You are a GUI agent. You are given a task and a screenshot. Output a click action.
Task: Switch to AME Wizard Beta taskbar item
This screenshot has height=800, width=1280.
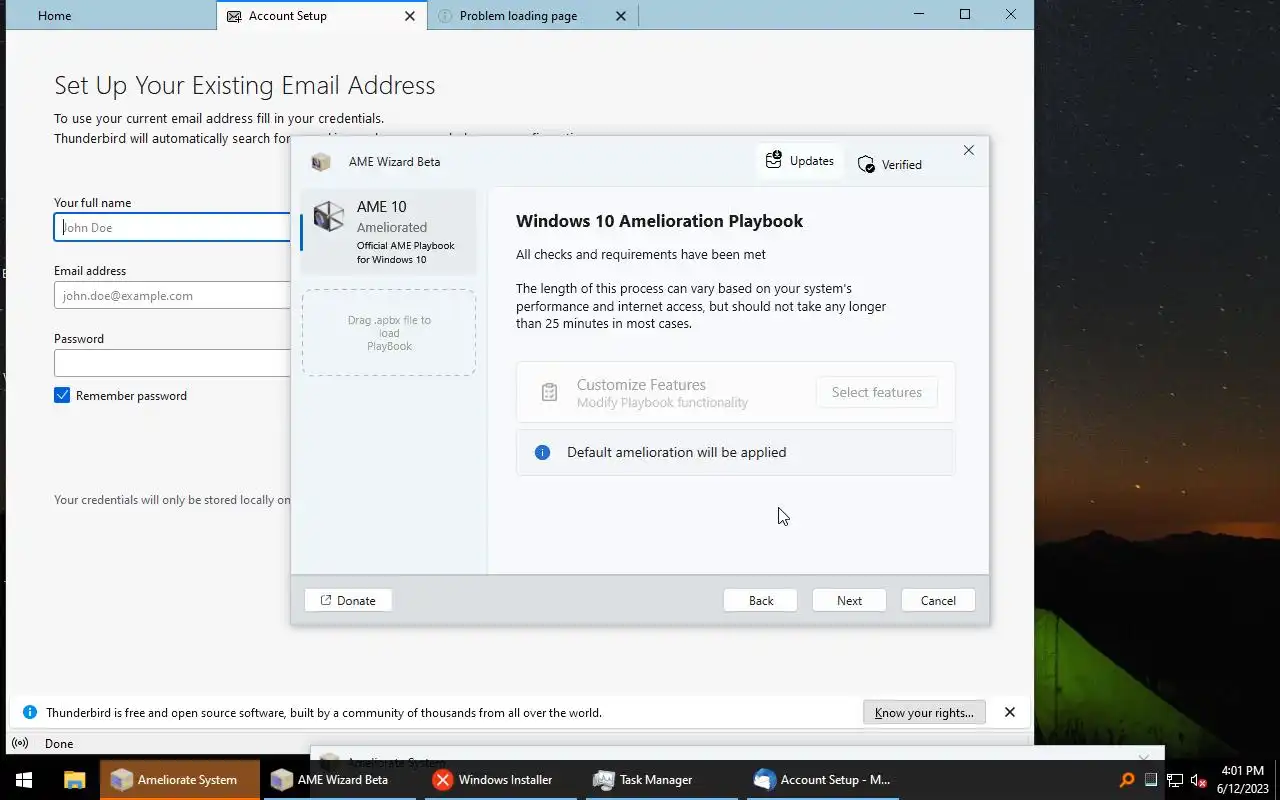pos(340,780)
